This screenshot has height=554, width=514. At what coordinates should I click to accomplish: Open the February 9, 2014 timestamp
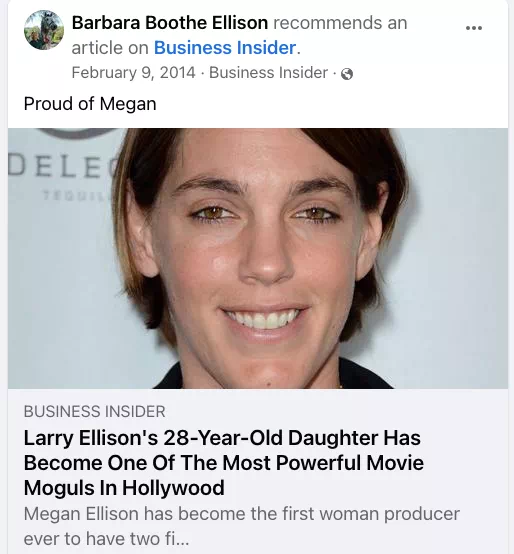tap(133, 73)
